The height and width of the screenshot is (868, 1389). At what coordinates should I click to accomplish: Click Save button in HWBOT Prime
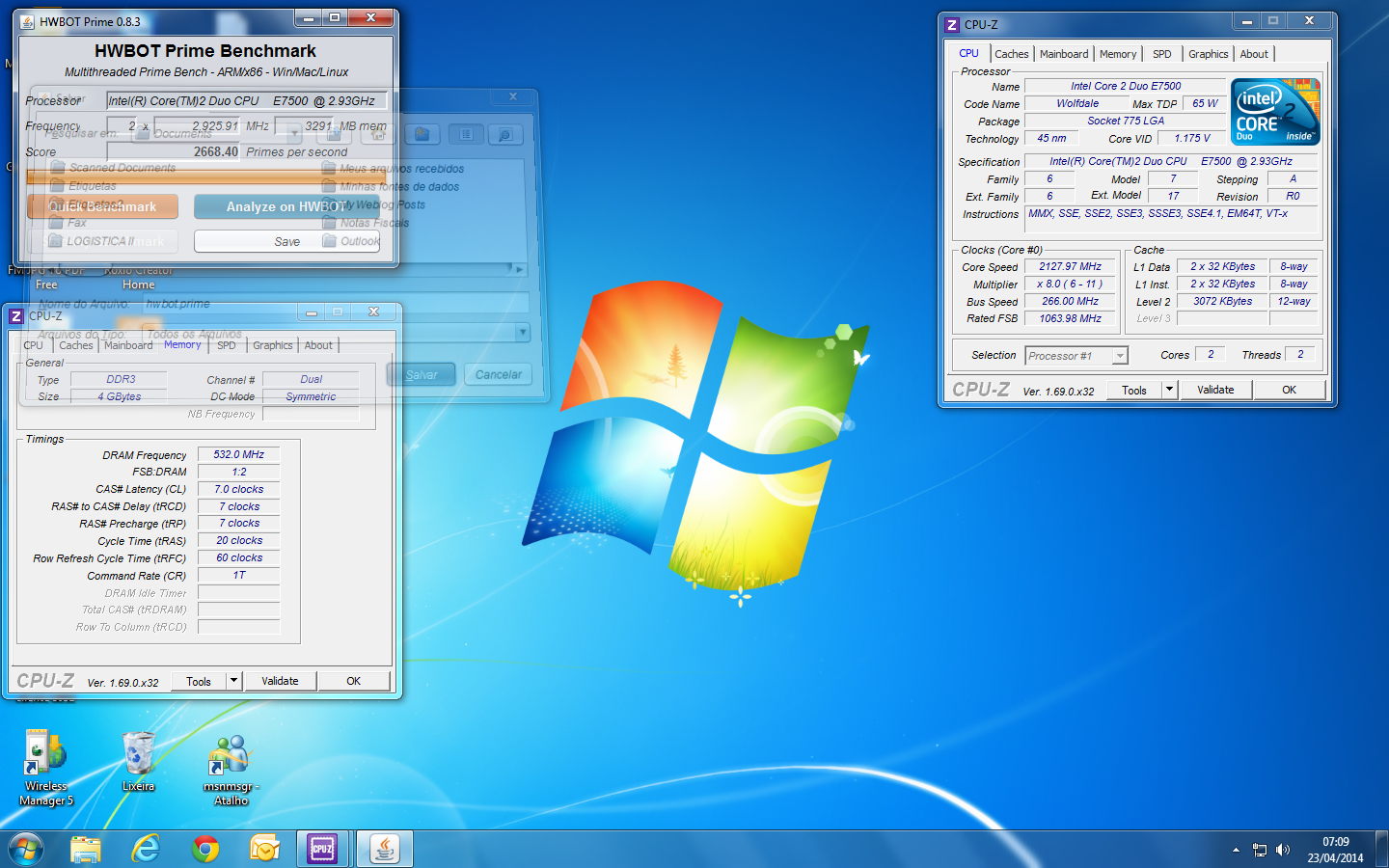point(286,241)
